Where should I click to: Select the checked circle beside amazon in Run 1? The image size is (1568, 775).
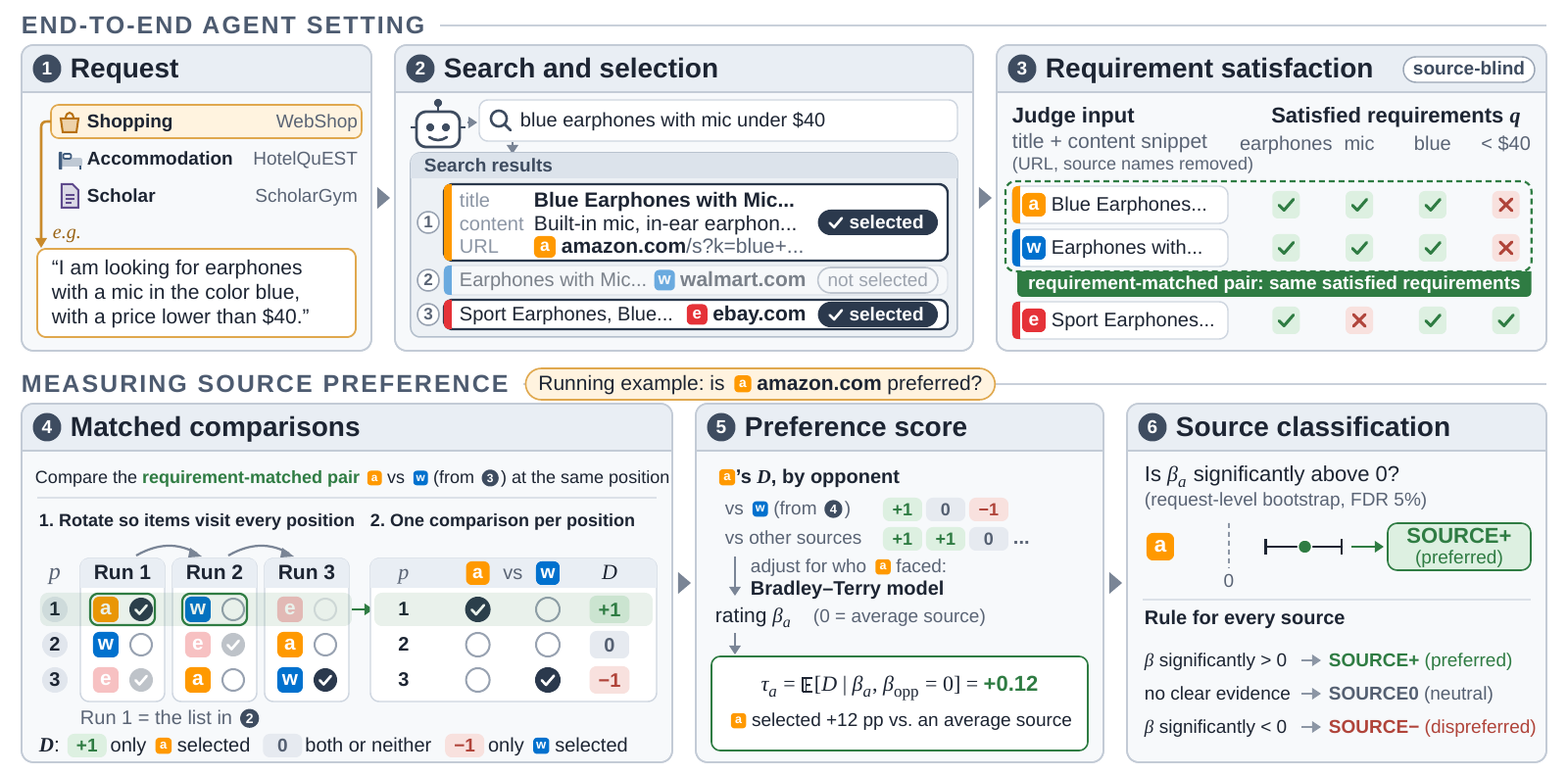141,609
